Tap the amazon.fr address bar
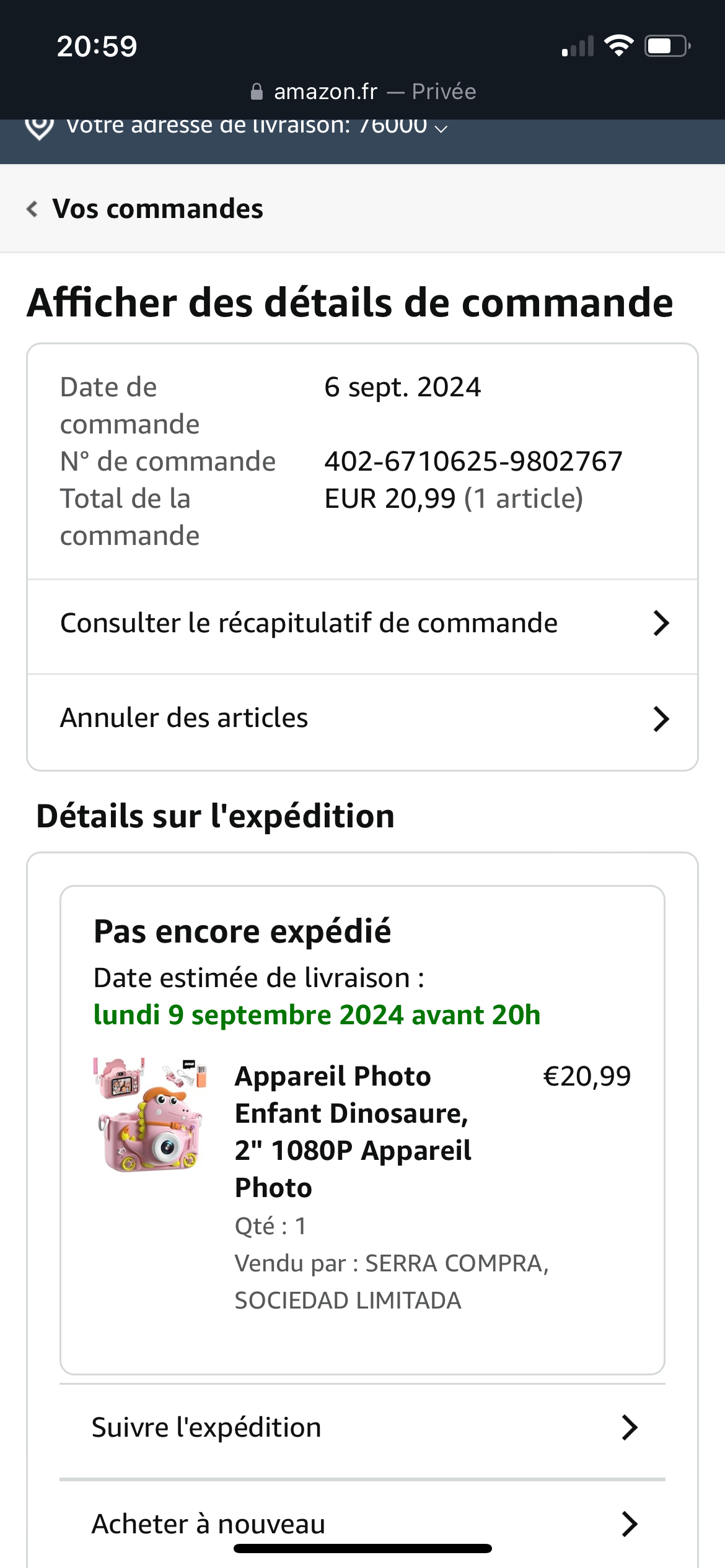Screen dimensions: 725x1568 click(363, 92)
